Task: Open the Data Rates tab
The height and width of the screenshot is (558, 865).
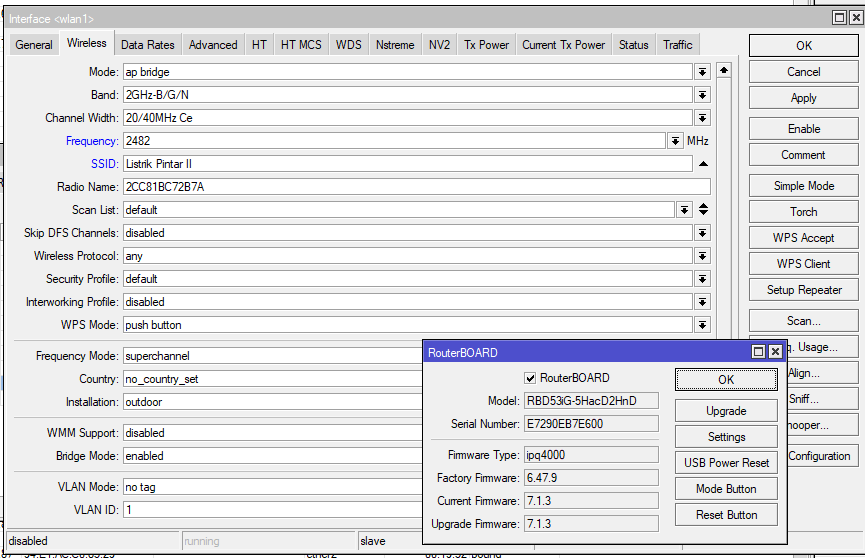Action: point(147,45)
